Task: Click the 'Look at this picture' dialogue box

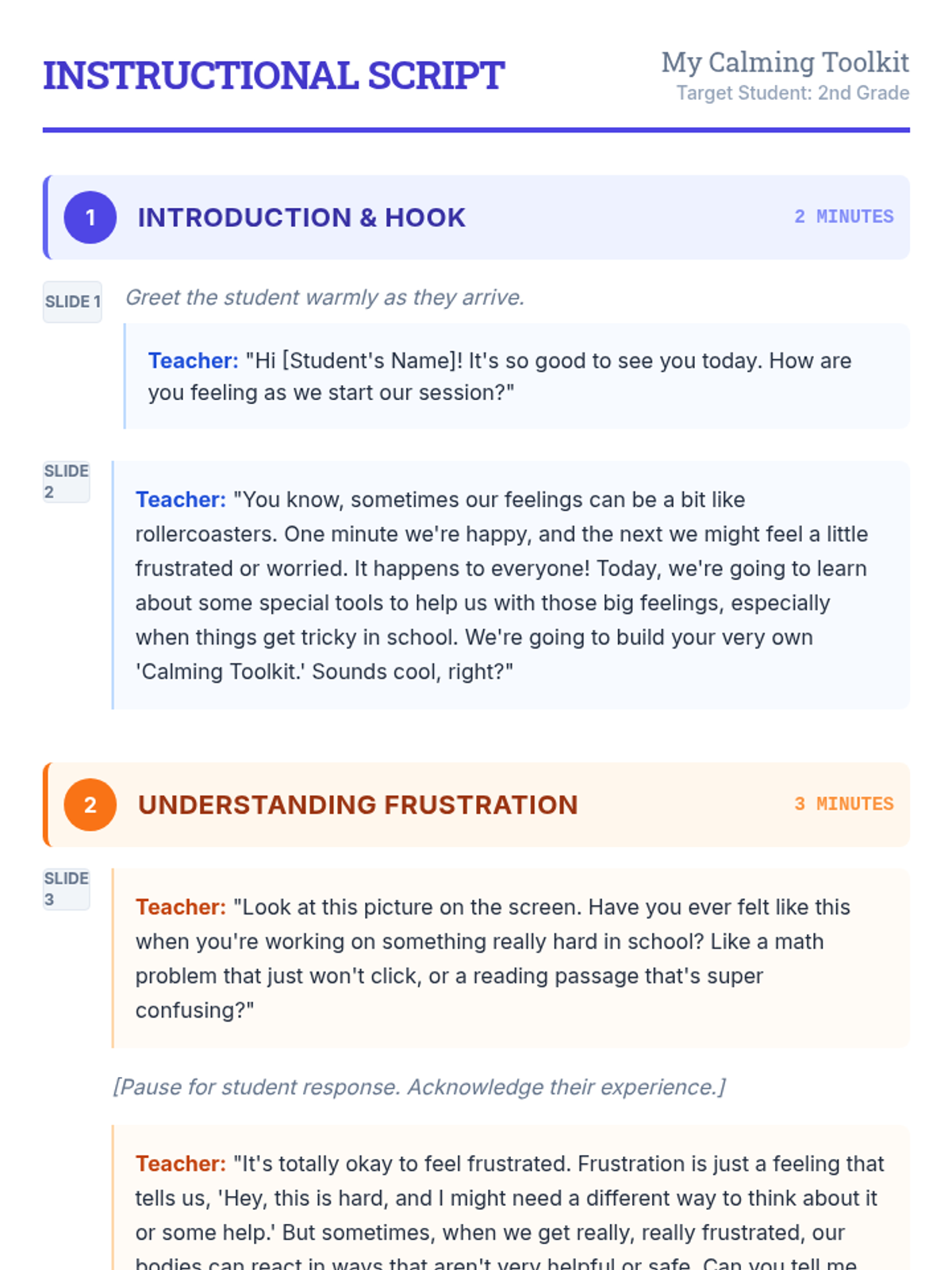Action: 511,958
